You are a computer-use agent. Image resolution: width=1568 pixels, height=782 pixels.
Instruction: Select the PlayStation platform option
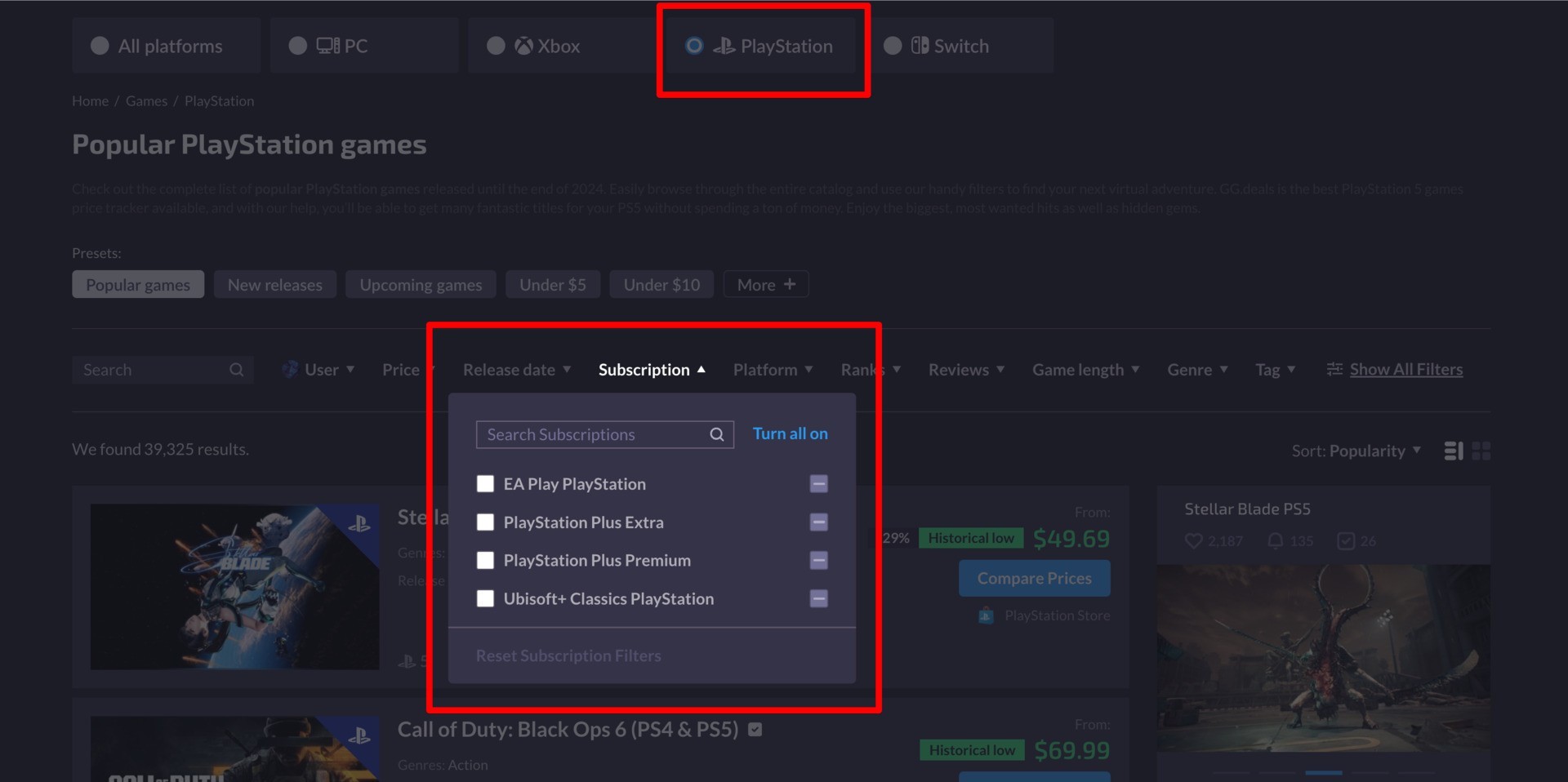tap(760, 46)
